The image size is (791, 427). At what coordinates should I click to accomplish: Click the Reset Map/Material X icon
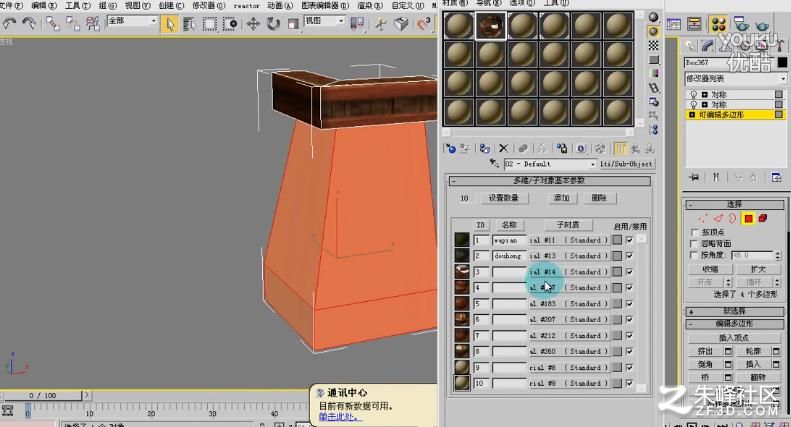pos(503,148)
